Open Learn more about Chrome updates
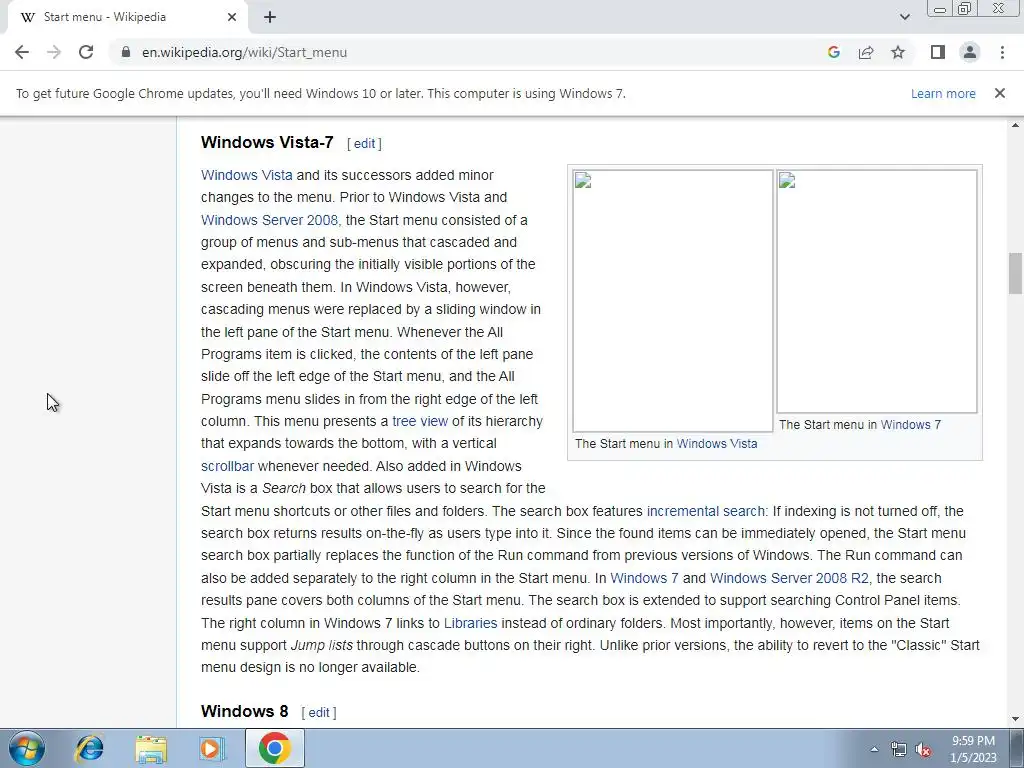 pyautogui.click(x=943, y=93)
